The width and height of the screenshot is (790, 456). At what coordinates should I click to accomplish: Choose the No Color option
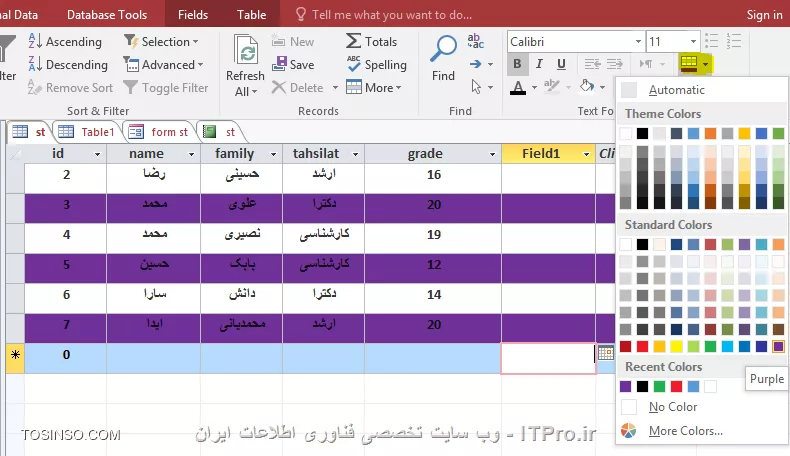[701, 407]
